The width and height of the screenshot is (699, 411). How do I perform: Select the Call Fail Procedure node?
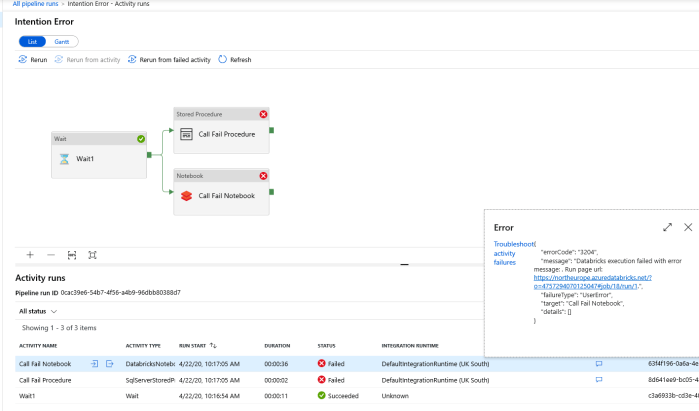click(221, 130)
